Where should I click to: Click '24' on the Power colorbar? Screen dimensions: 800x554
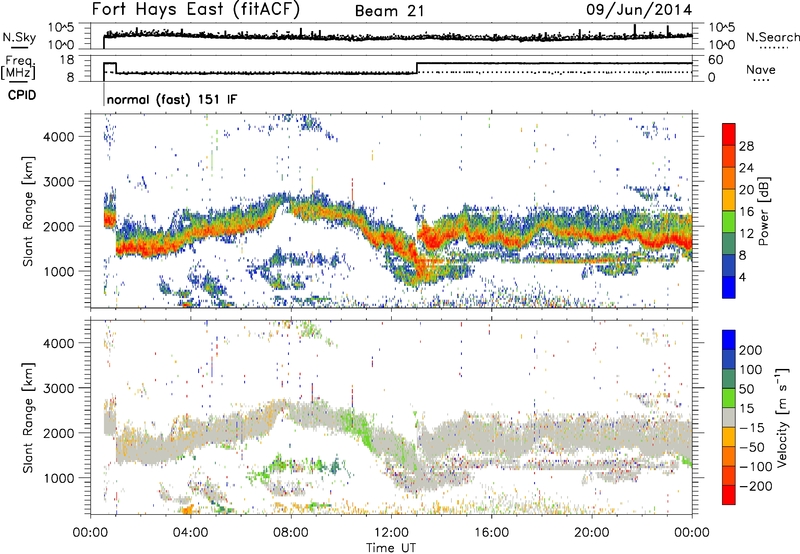coord(746,168)
